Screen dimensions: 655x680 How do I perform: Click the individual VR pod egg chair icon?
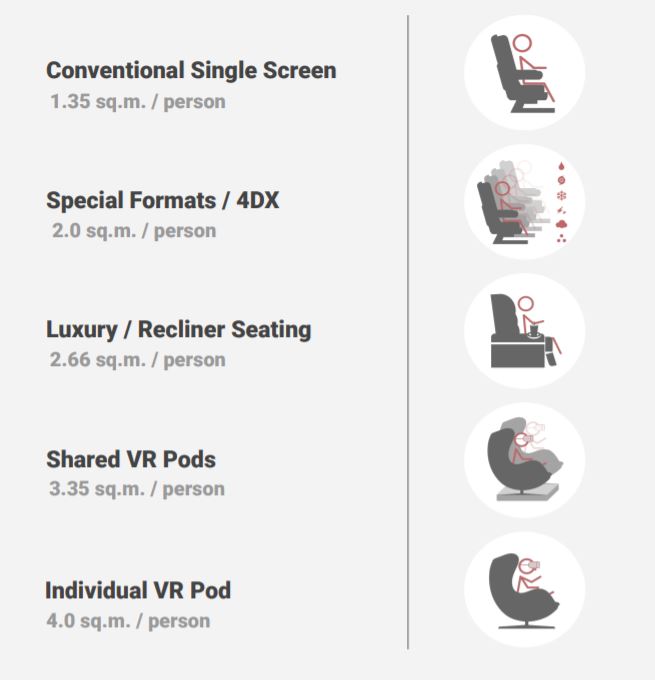coord(522,590)
